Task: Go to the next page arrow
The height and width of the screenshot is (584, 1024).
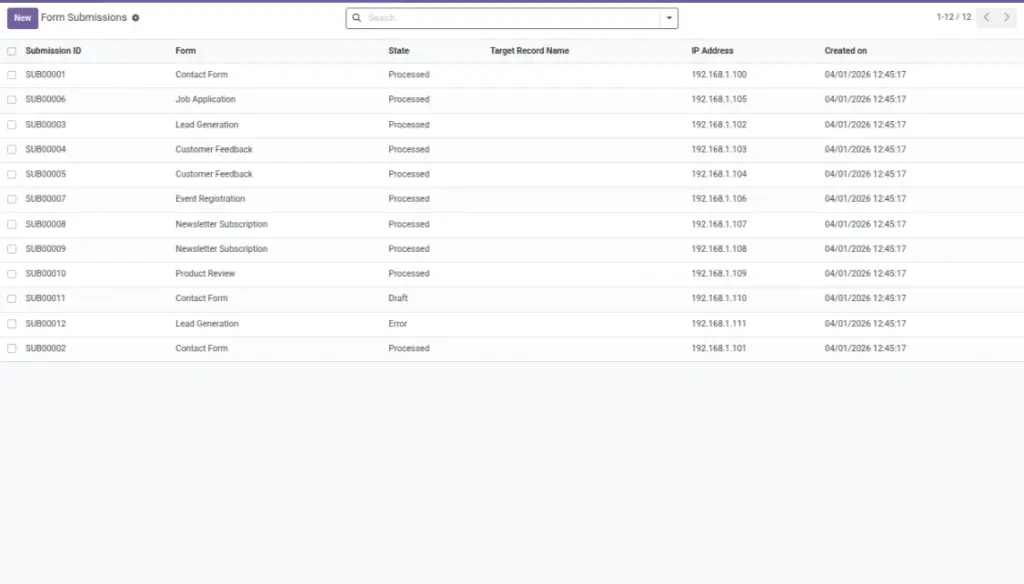Action: click(1006, 17)
